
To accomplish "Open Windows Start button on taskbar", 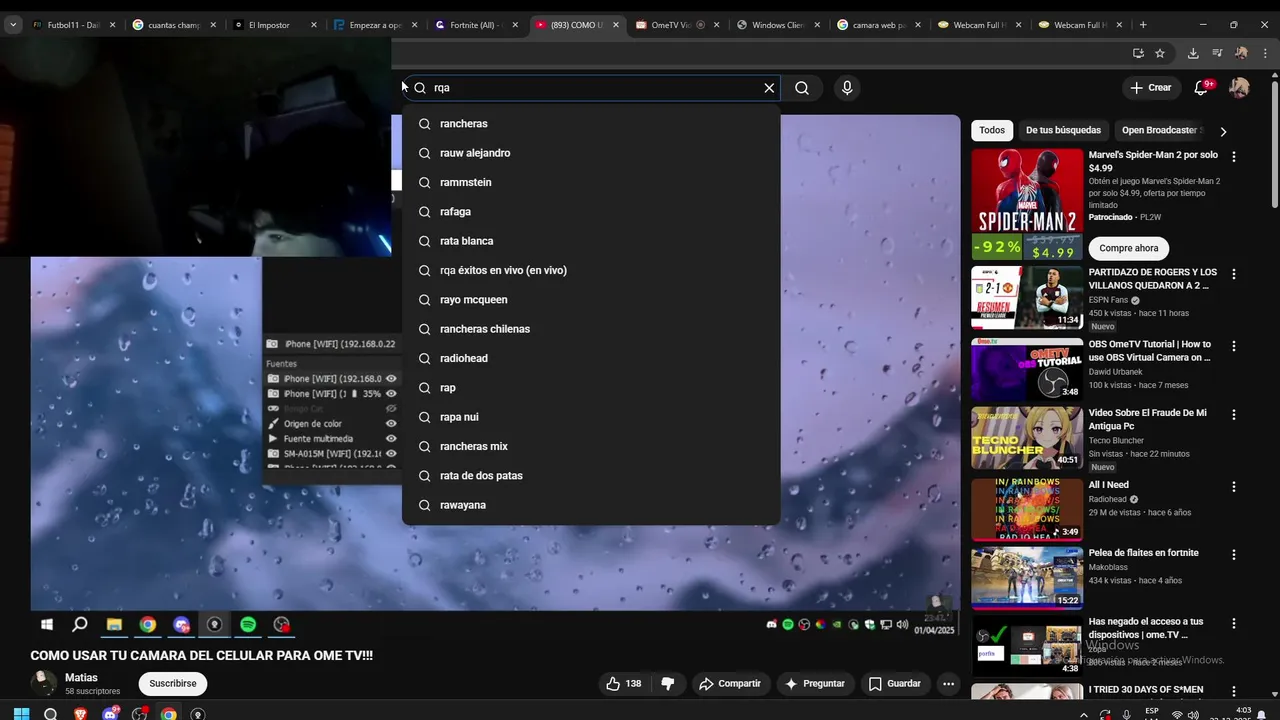I will pos(21,714).
